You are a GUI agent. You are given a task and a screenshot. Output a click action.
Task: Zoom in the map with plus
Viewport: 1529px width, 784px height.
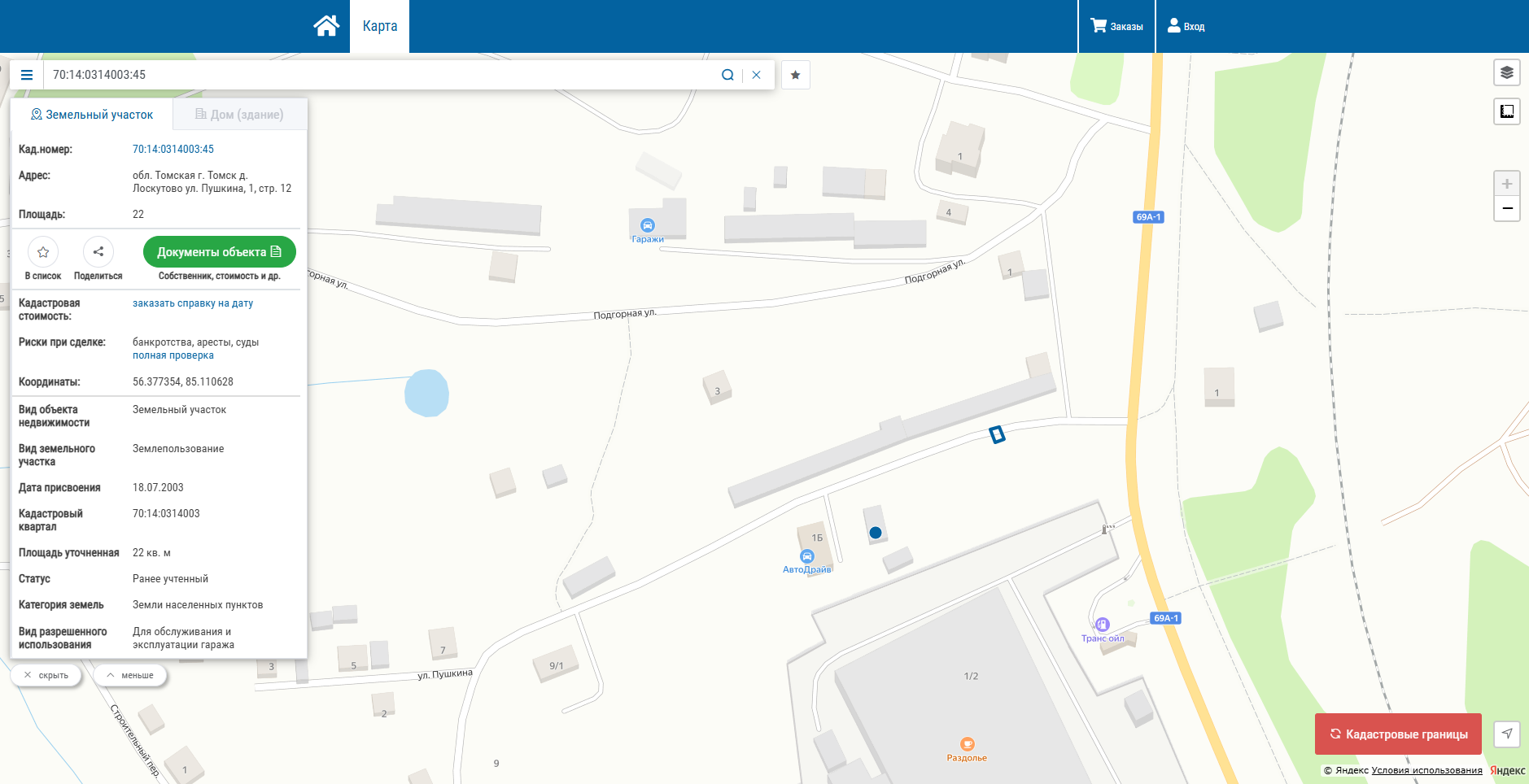click(1506, 184)
